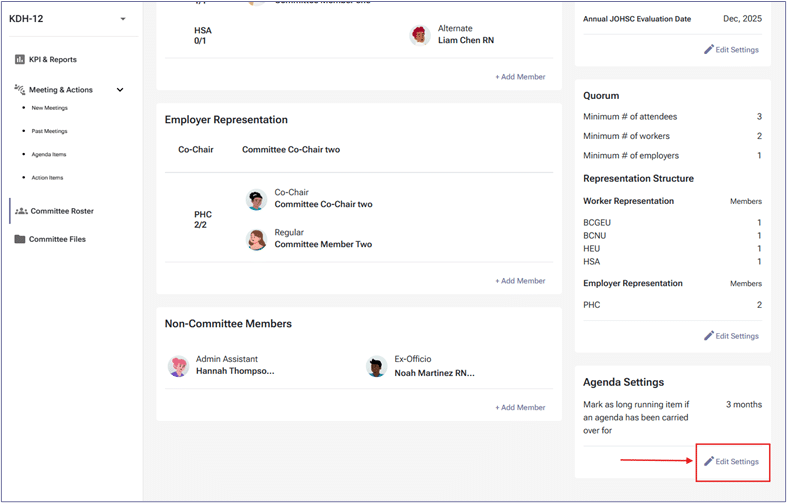The height and width of the screenshot is (503, 787).
Task: Go to Past Meetings page
Action: (x=49, y=131)
